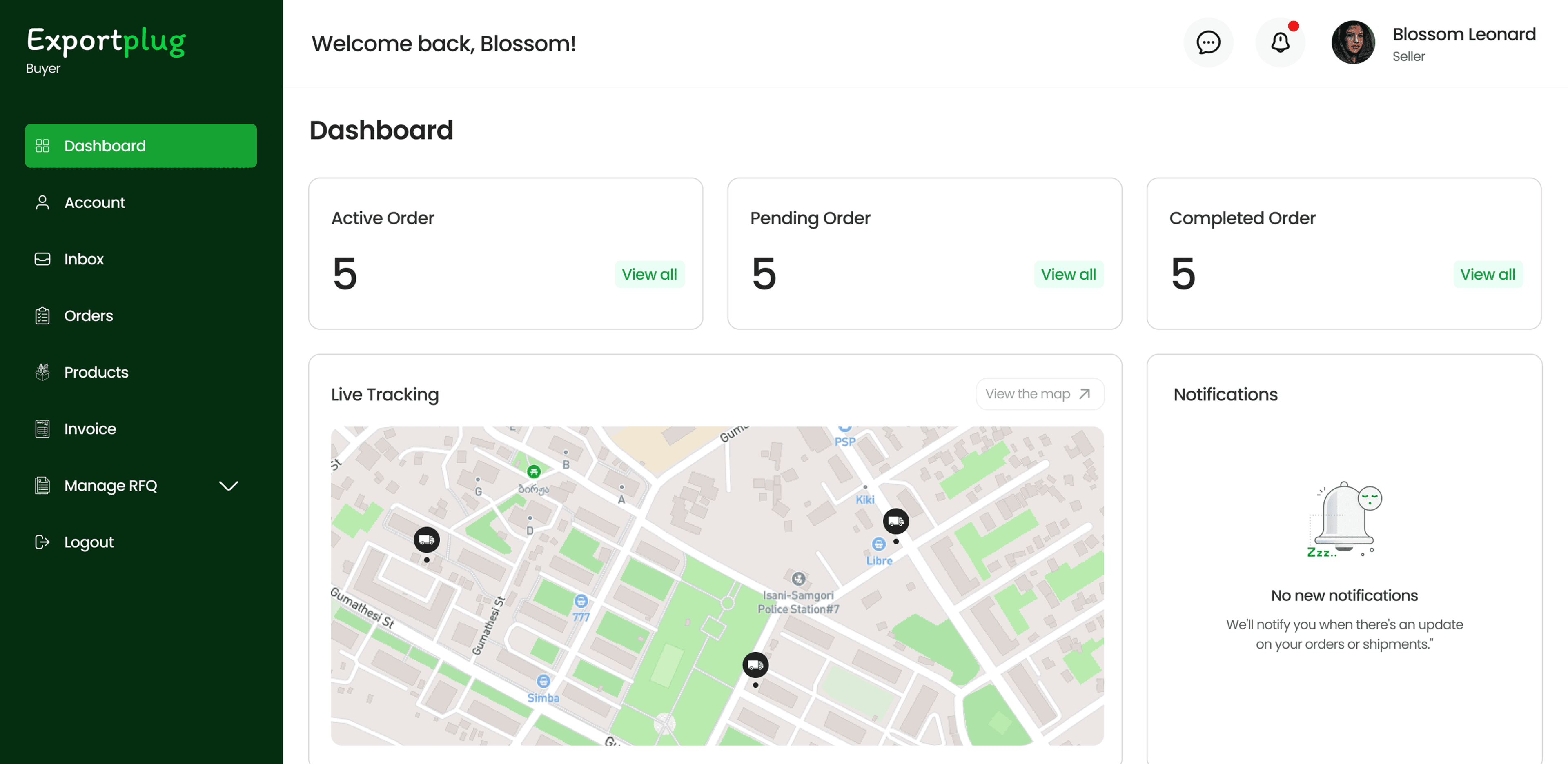Click the Products box icon in sidebar

(x=42, y=372)
